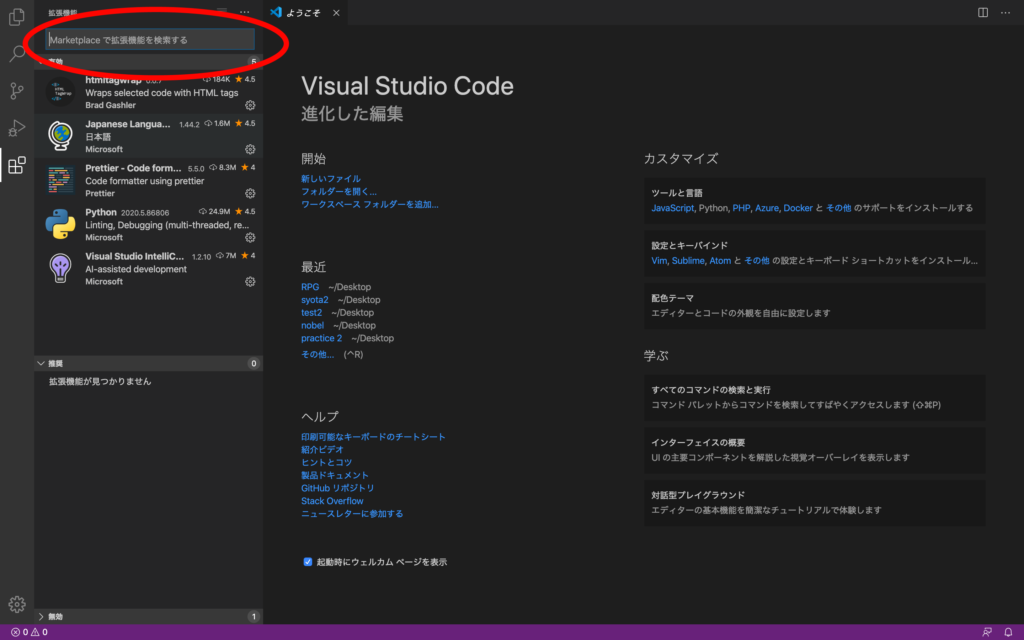Open 対話型プレイグラウンド card
Image resolution: width=1024 pixels, height=640 pixels.
point(814,503)
